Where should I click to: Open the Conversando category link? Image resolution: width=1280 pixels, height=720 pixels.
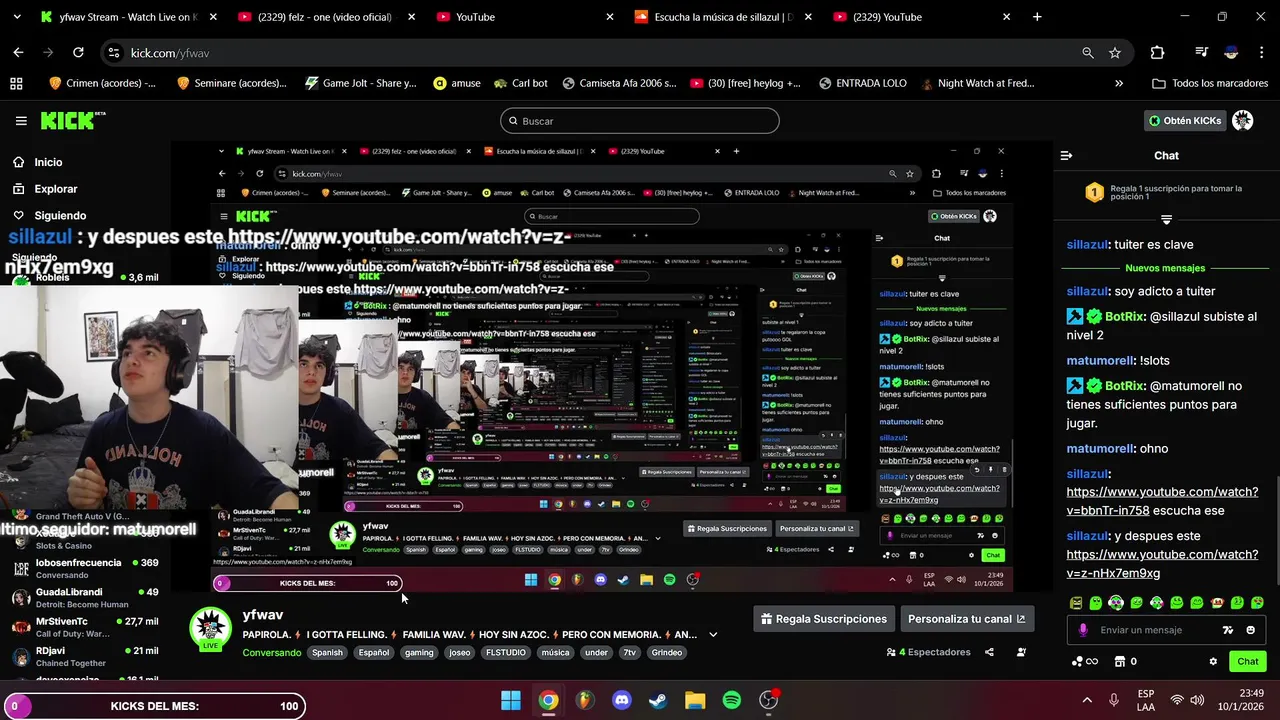(271, 652)
